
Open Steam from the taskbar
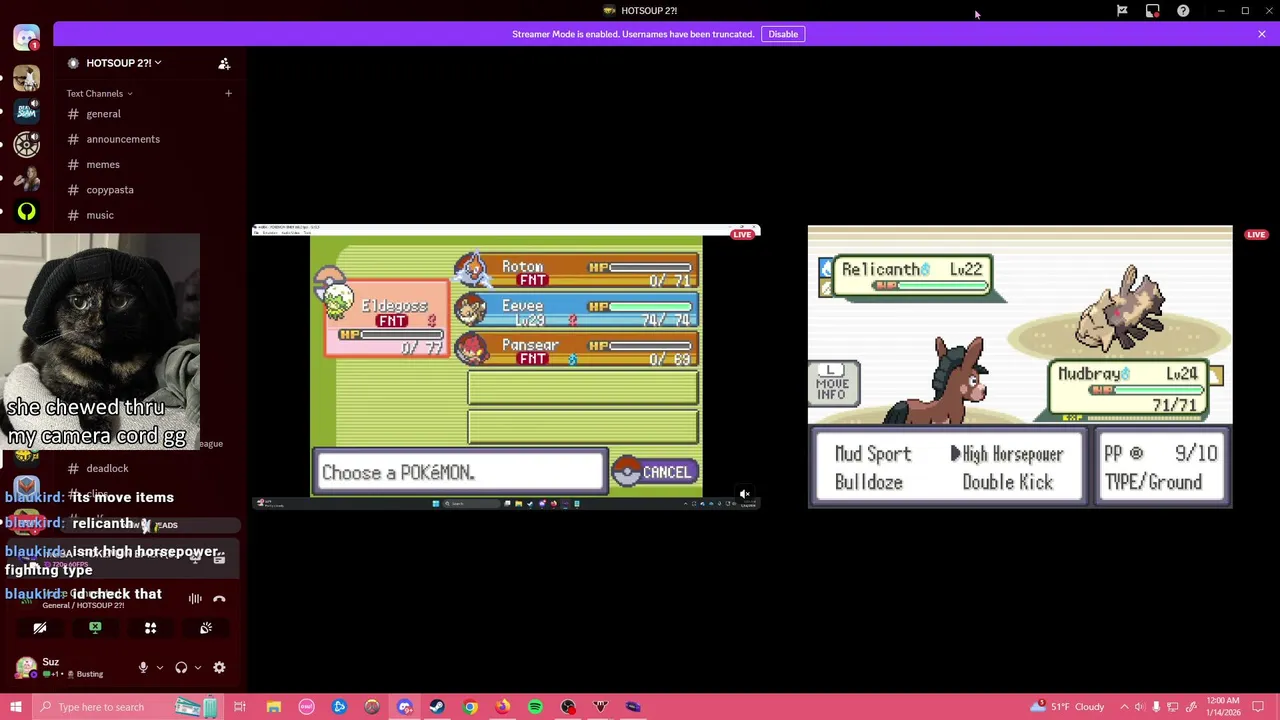(437, 707)
